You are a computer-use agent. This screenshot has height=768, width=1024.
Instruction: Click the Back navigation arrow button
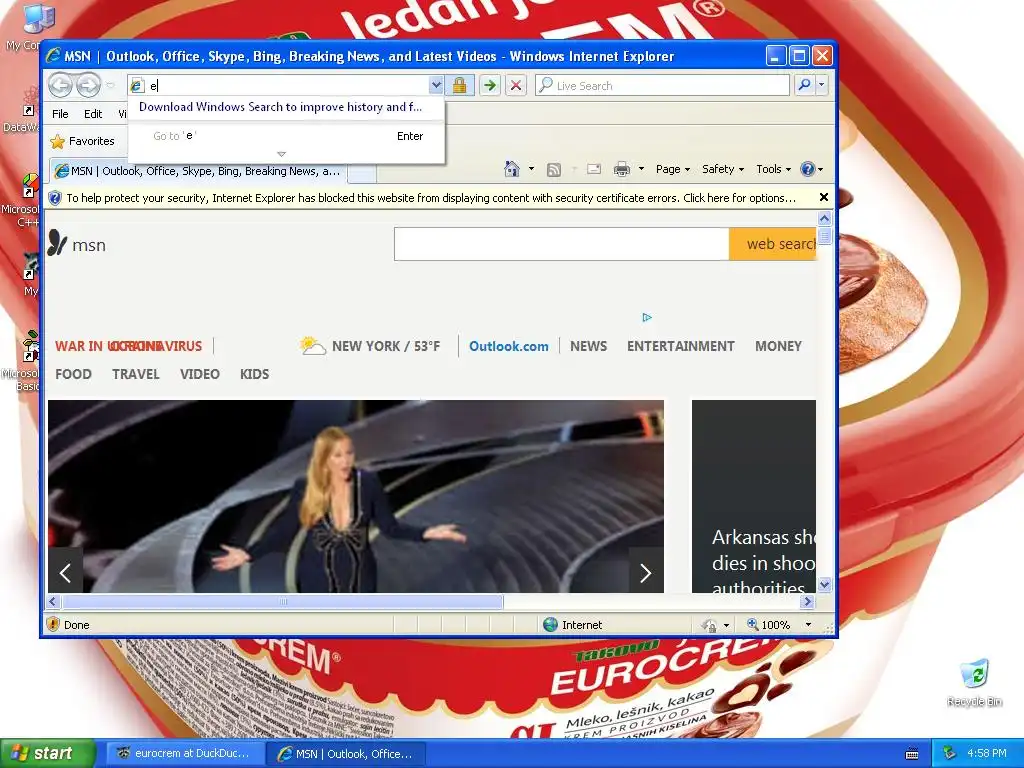pyautogui.click(x=60, y=85)
